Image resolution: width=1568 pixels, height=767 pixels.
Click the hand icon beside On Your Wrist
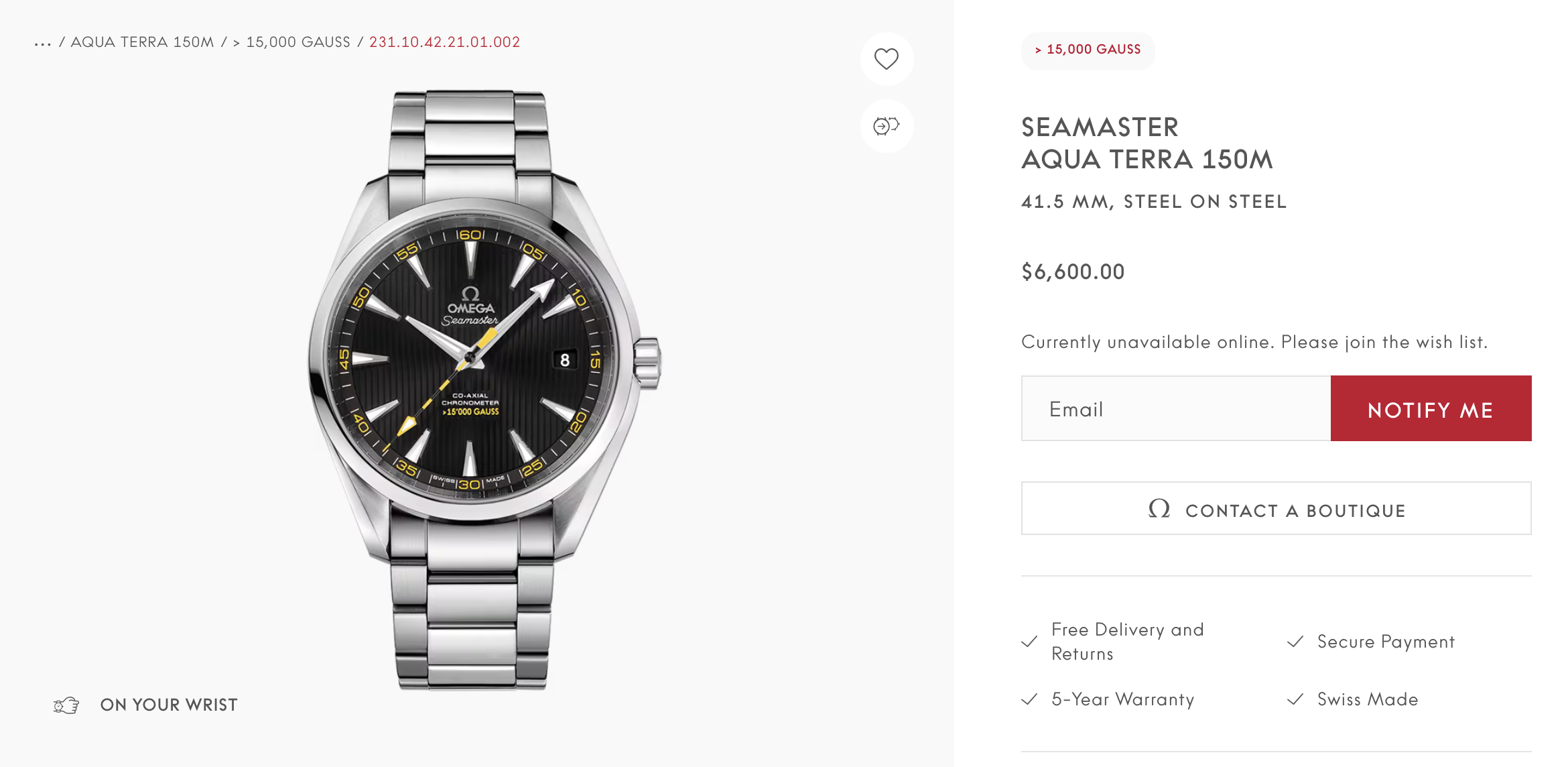coord(66,705)
